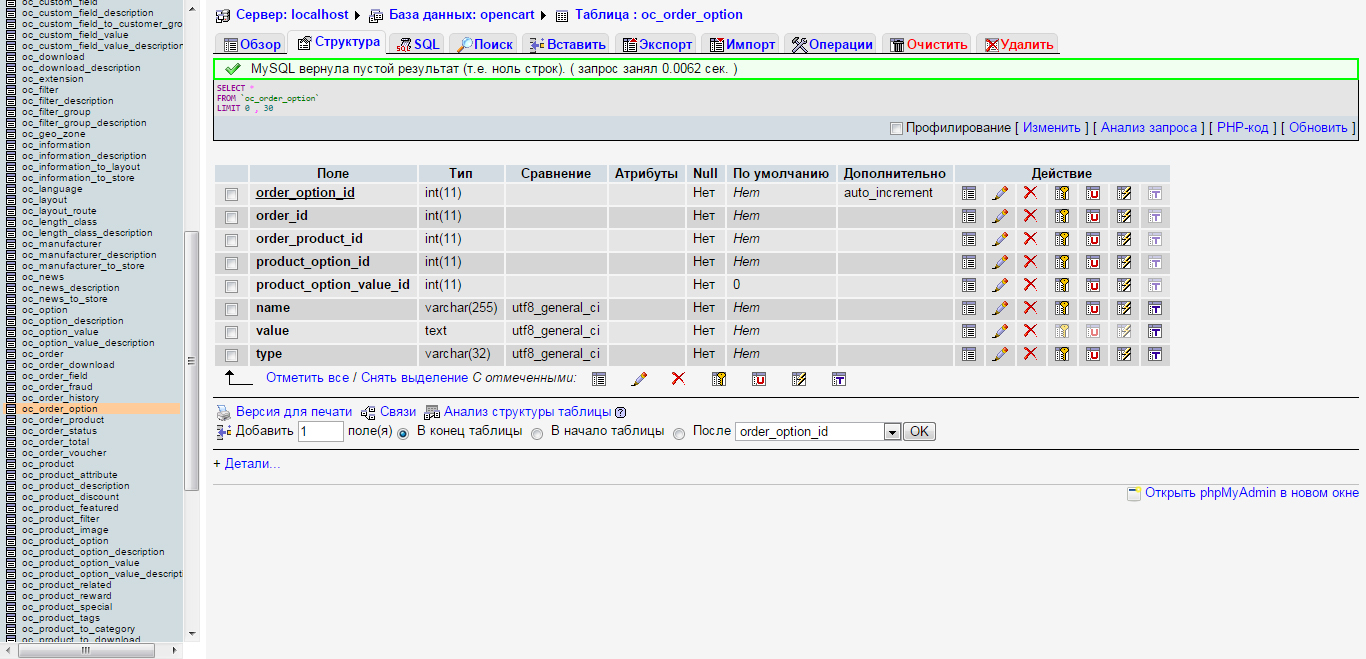The width and height of the screenshot is (1366, 659).
Task: Click fulltext icon for type row
Action: pyautogui.click(x=1154, y=354)
